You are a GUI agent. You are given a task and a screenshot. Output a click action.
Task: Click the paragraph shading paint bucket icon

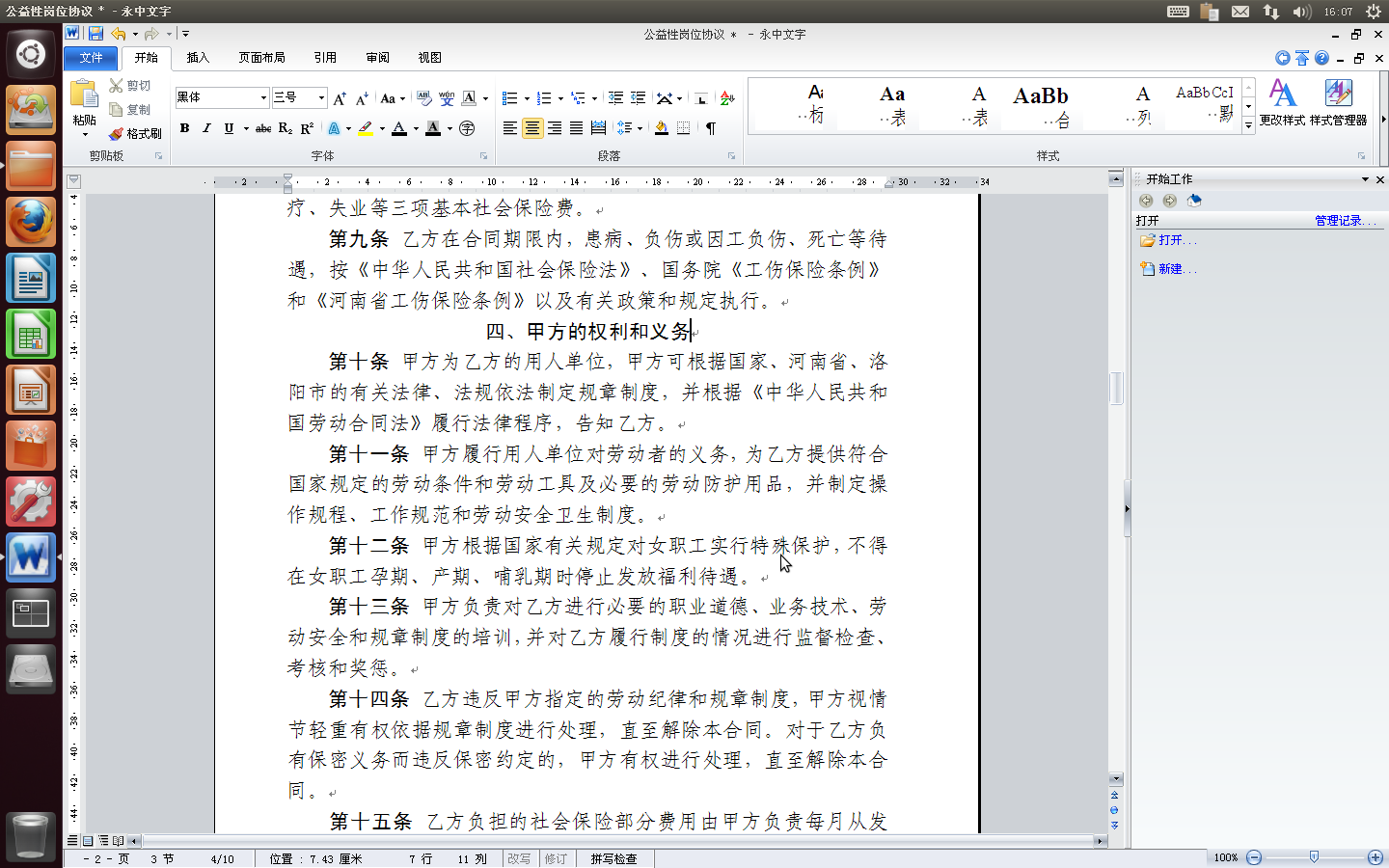[x=662, y=128]
